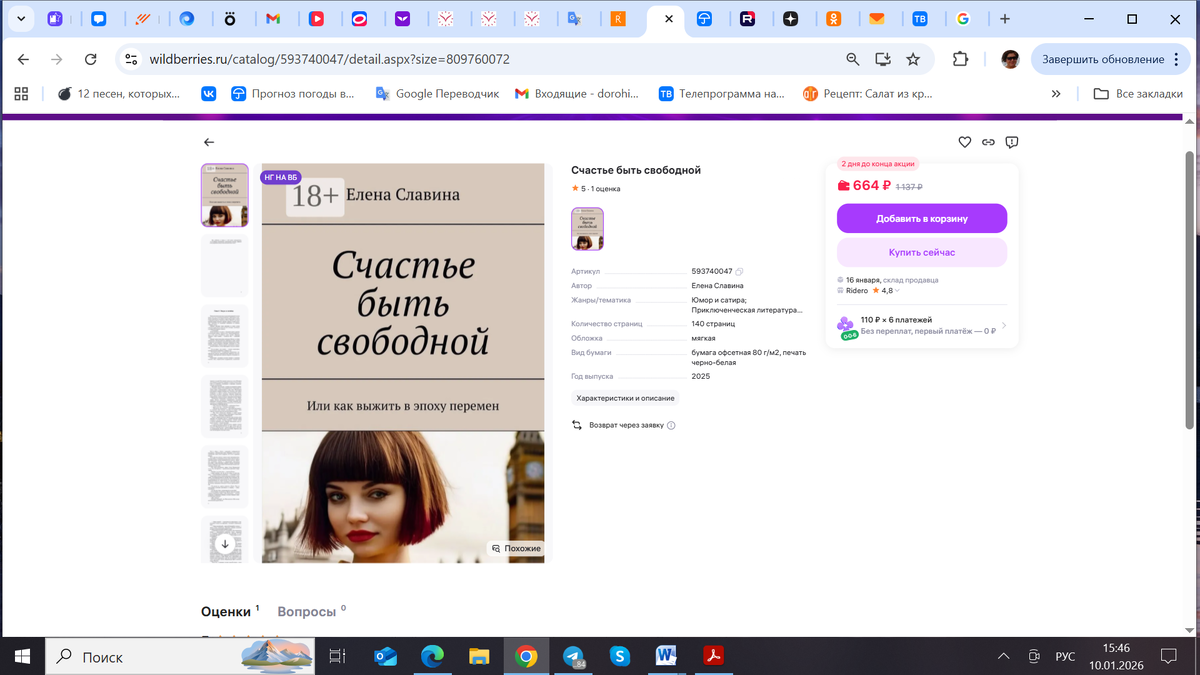Screen dimensions: 1200x675
Task: Expand the installment payments panel arrow
Action: [1005, 326]
